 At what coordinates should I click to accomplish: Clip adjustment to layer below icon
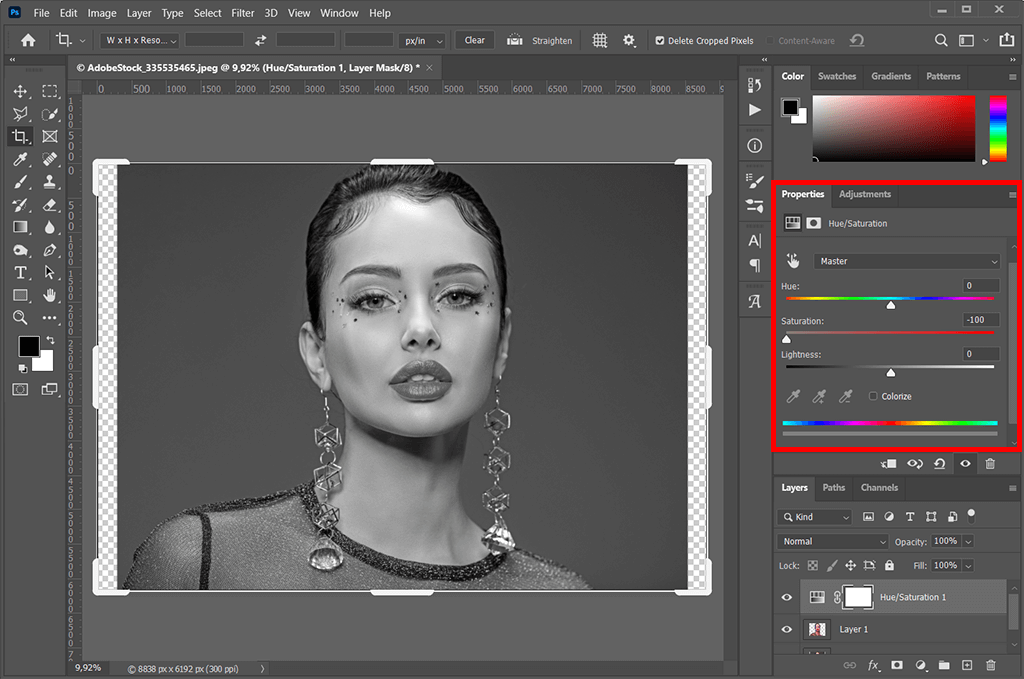tap(888, 464)
